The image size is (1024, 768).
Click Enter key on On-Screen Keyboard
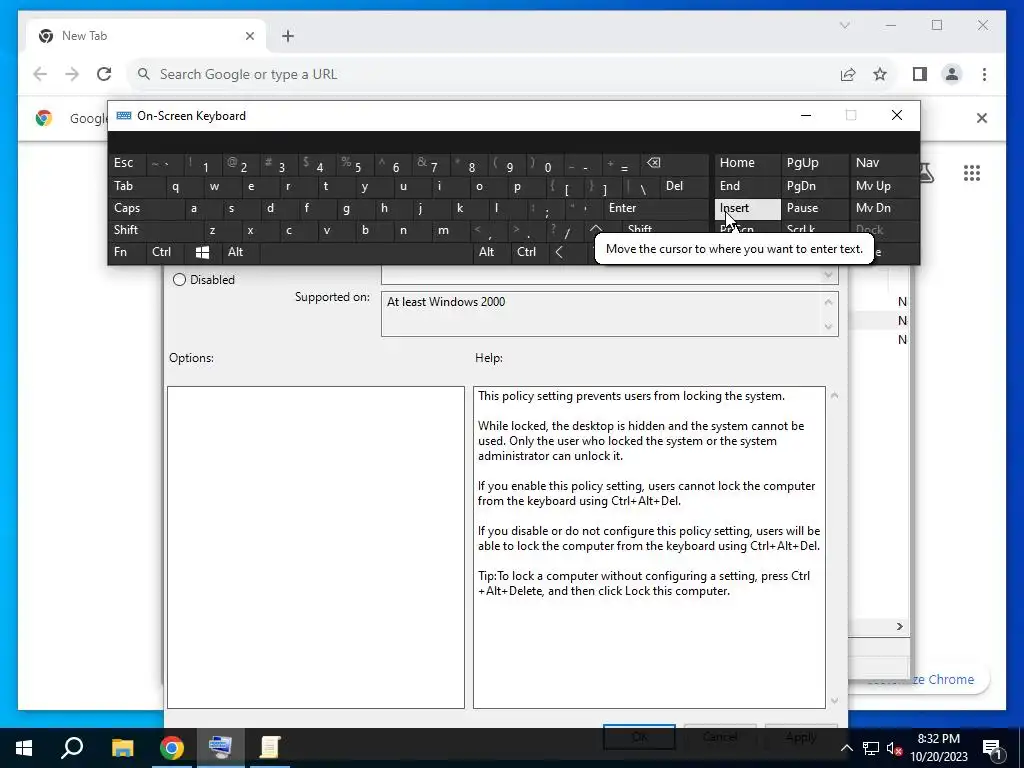pos(655,208)
